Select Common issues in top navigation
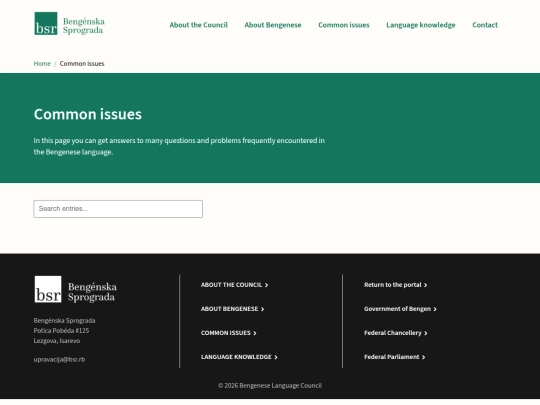Screen dimensions: 540x405 coord(344,25)
